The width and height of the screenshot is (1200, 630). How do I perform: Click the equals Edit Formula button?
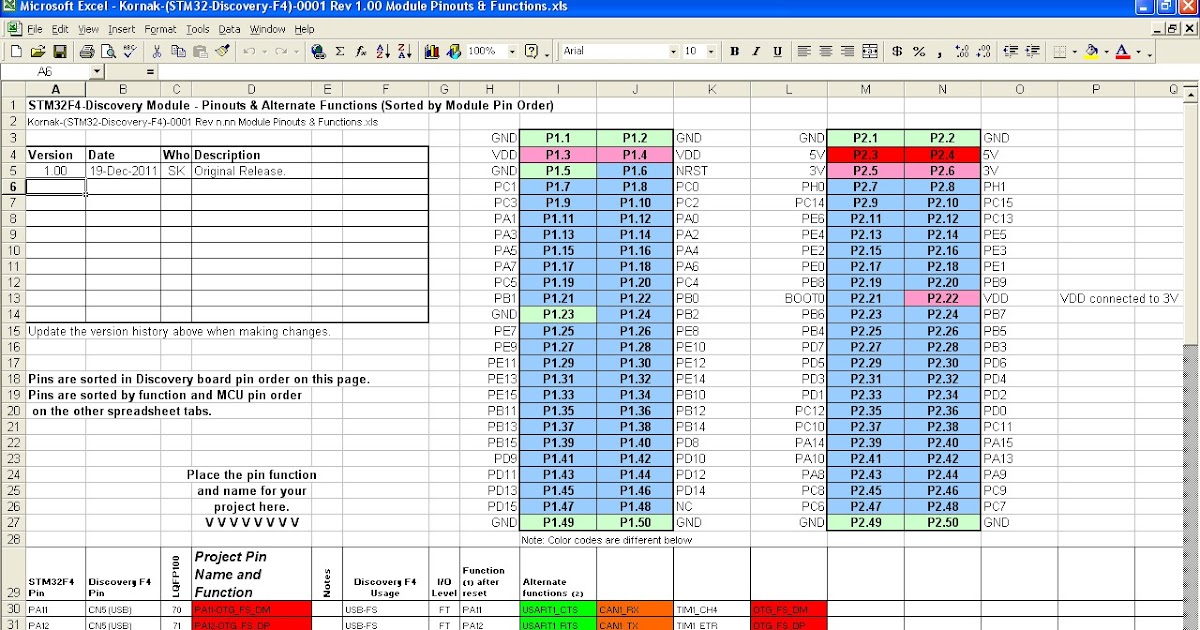[151, 72]
